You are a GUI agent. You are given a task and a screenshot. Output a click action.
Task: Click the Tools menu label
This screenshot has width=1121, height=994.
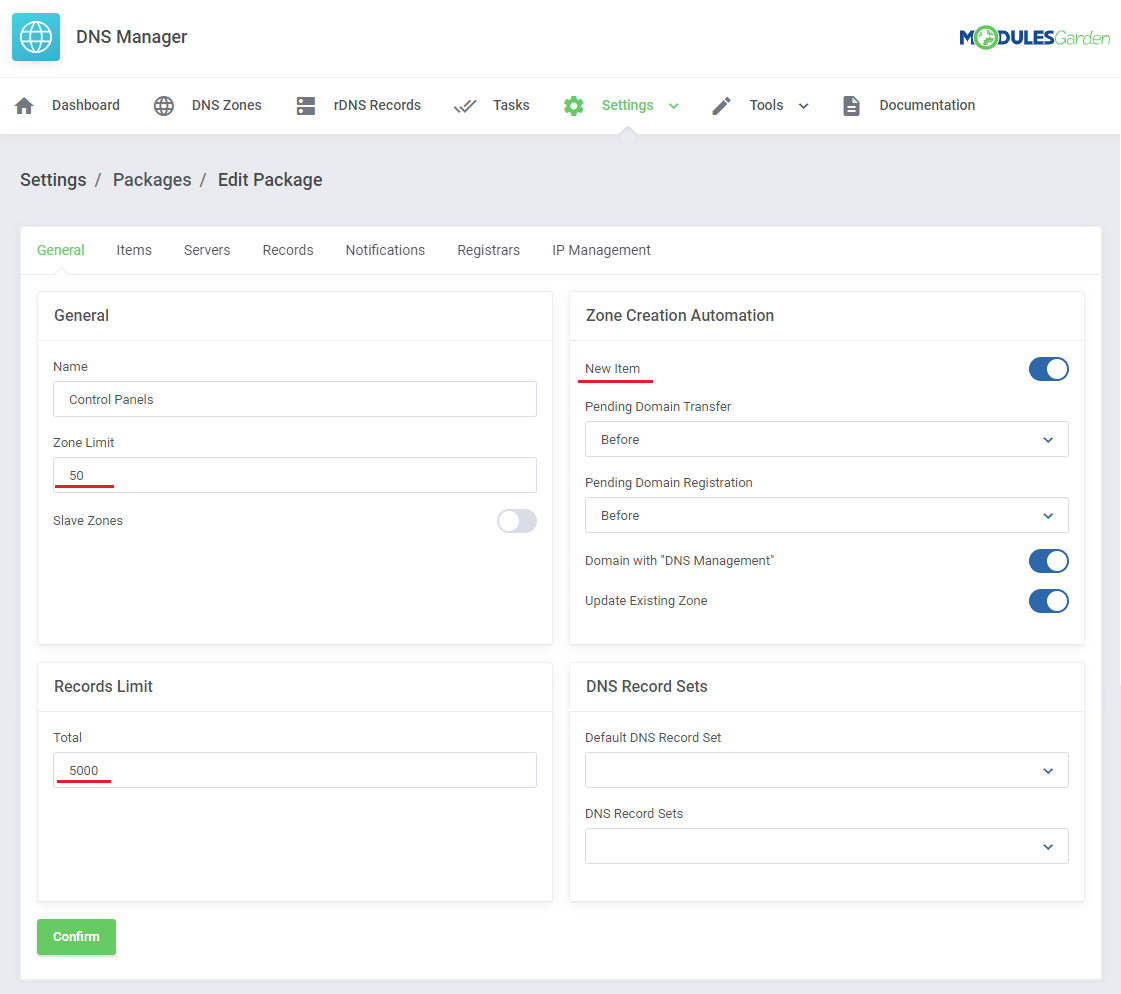[x=766, y=105]
